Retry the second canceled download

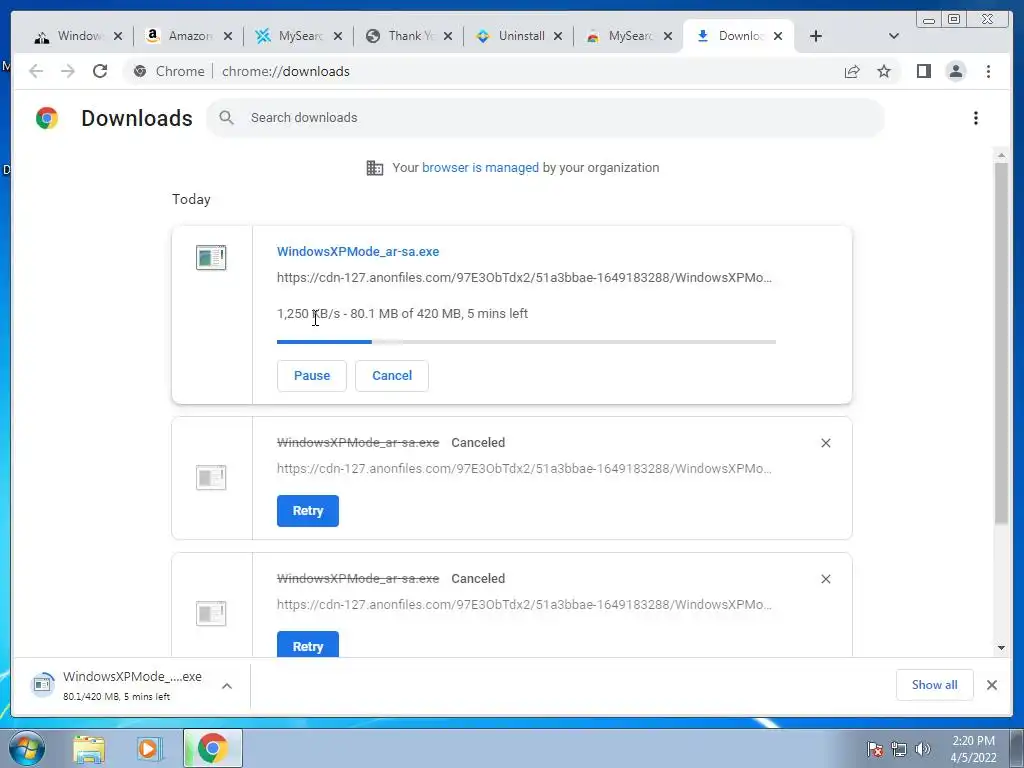[x=308, y=645]
